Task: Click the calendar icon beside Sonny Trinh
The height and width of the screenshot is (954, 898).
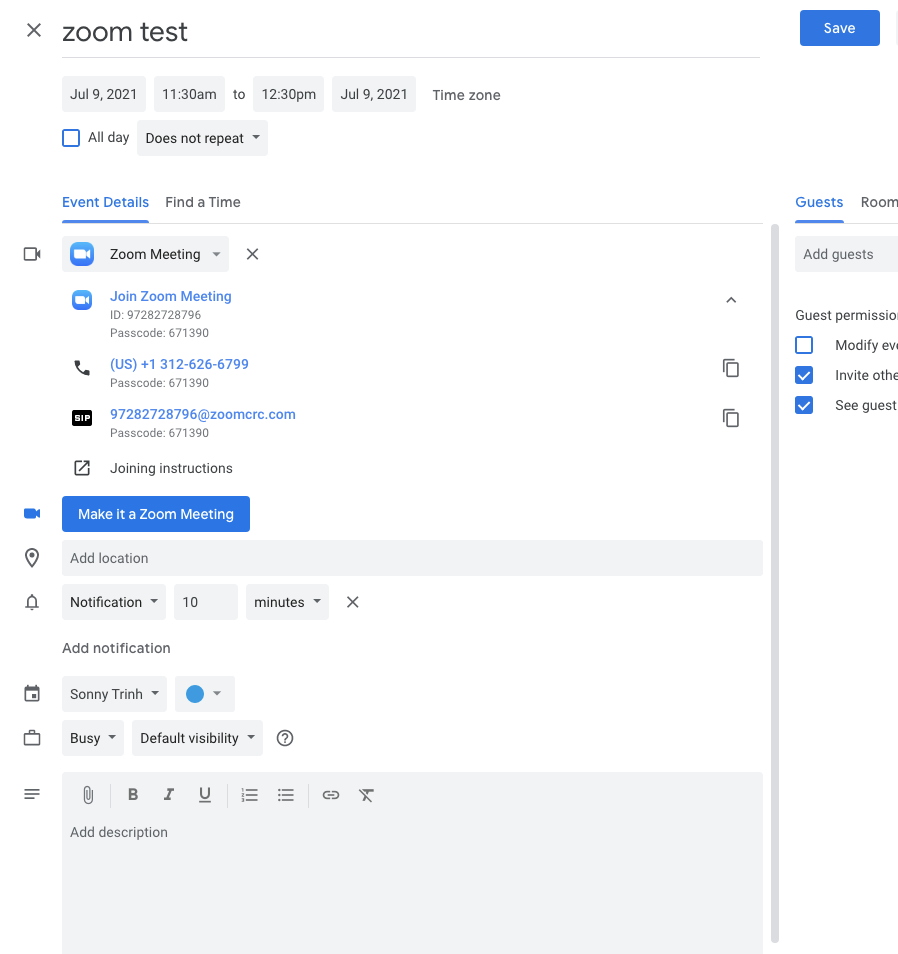Action: (x=32, y=694)
